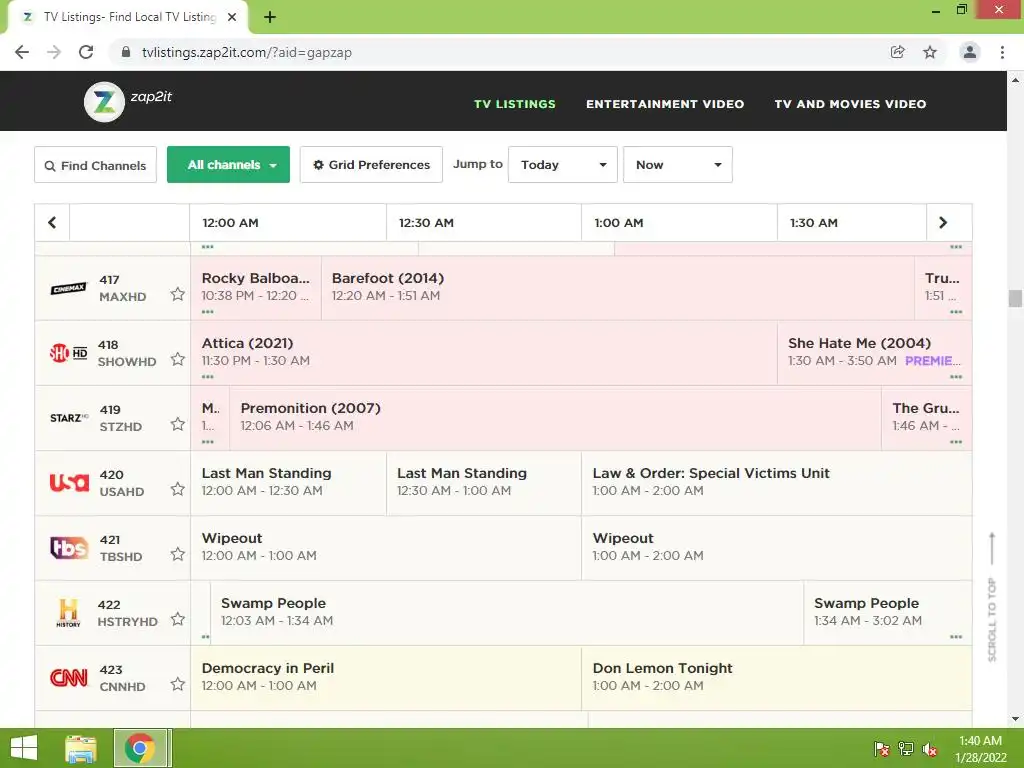
Task: Share this page via address bar icon
Action: 898,52
